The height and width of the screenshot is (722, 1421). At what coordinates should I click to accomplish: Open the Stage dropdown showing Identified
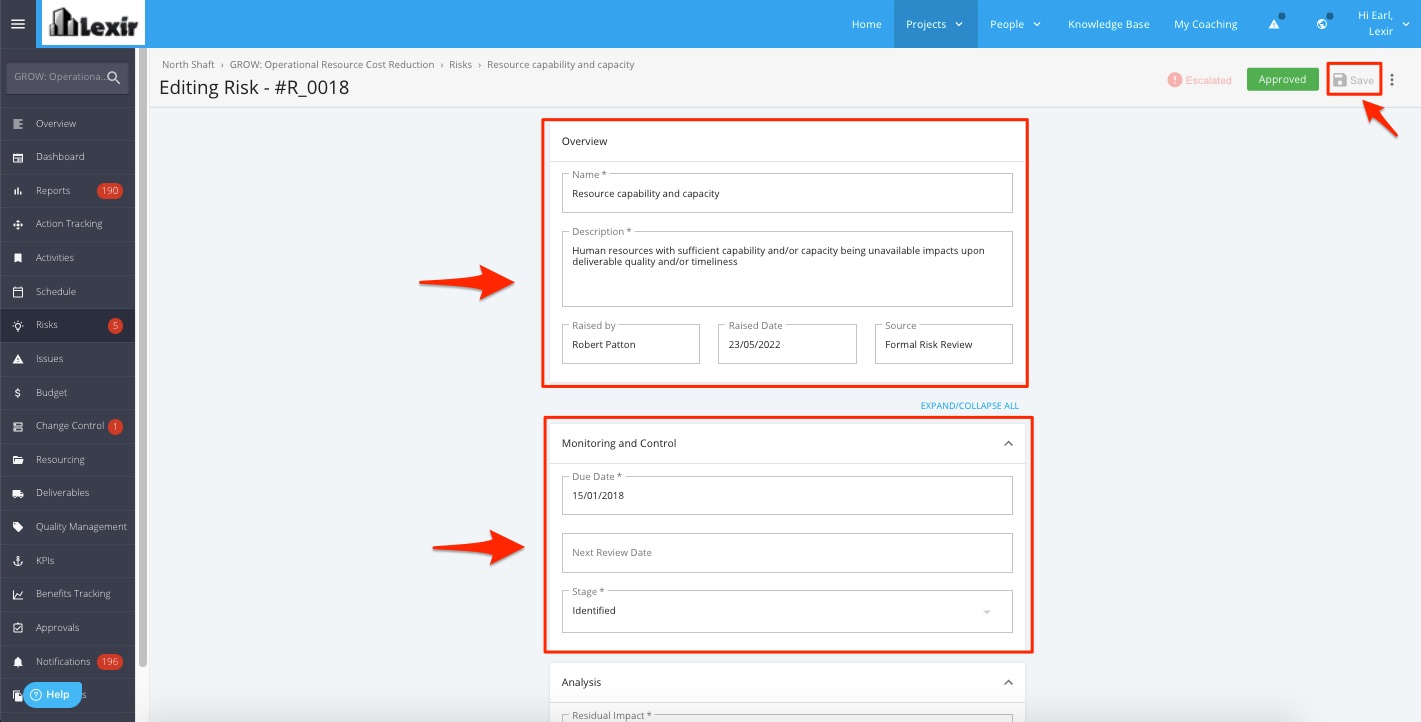click(x=787, y=611)
